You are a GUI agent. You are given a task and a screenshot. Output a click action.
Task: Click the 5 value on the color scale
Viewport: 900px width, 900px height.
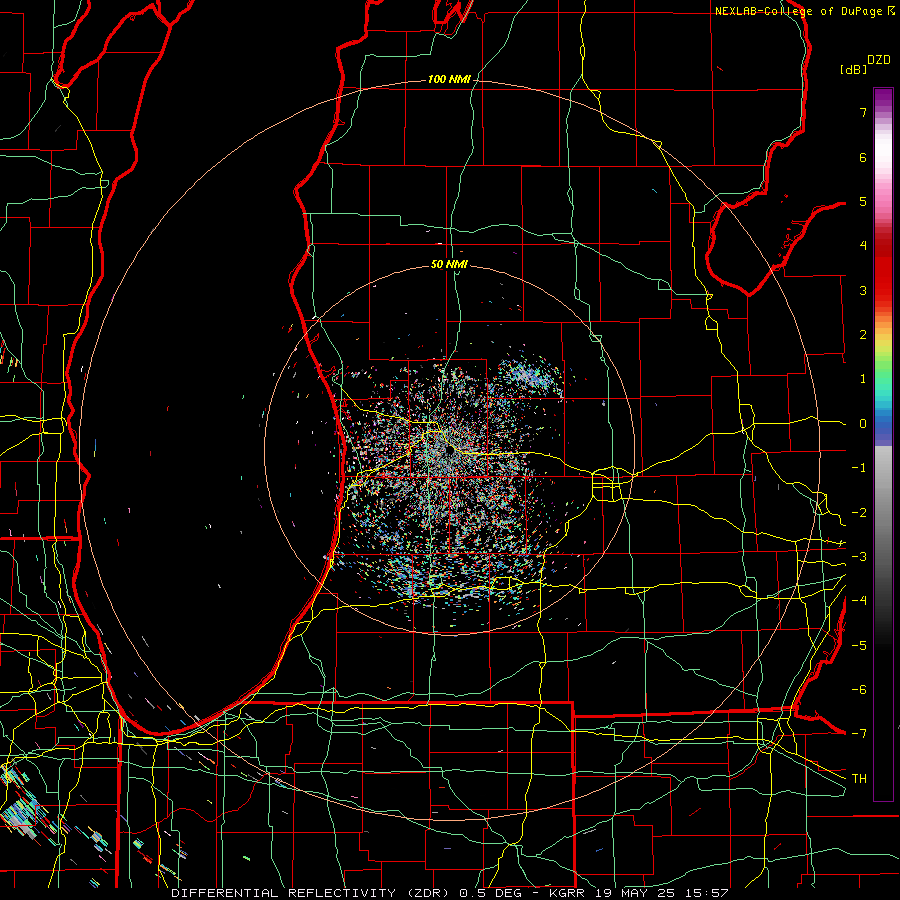point(863,201)
